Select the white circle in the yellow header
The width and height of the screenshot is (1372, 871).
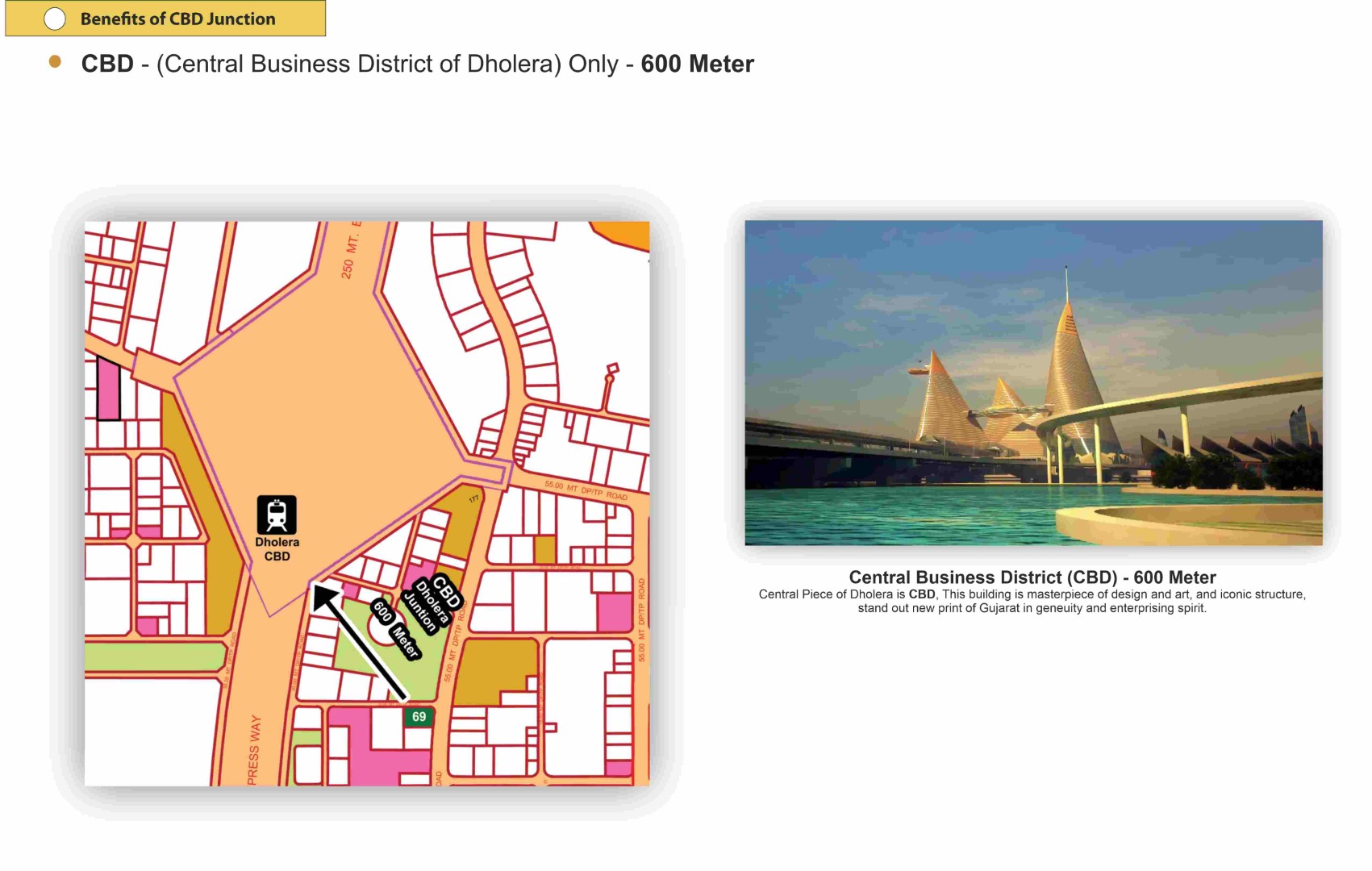55,19
